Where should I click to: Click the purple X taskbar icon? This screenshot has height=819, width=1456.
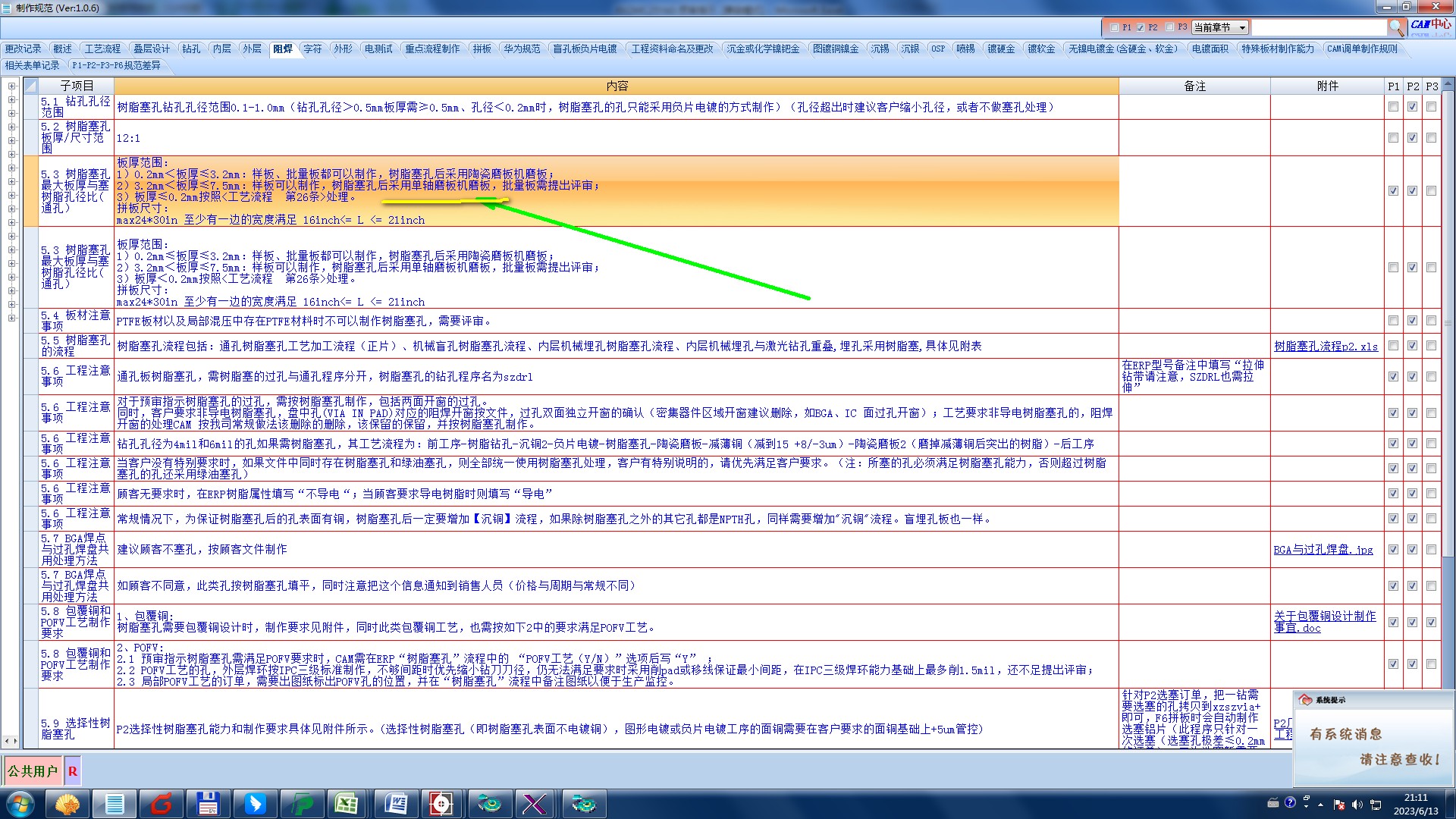point(535,803)
